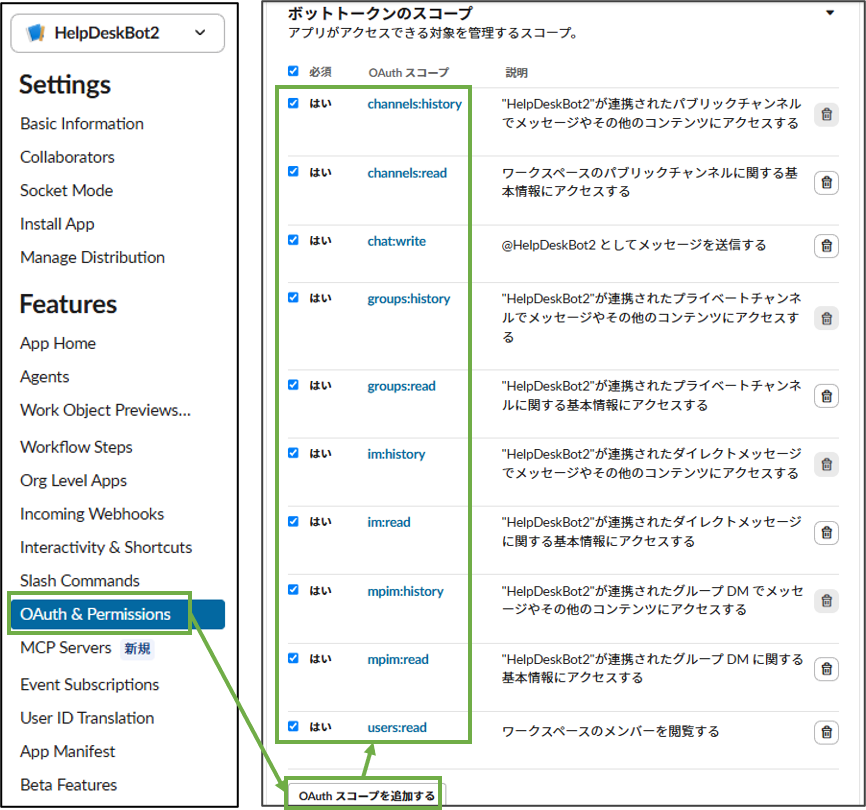Screen dimensions: 866x810
Task: Open Manage Distribution page
Action: 92,257
